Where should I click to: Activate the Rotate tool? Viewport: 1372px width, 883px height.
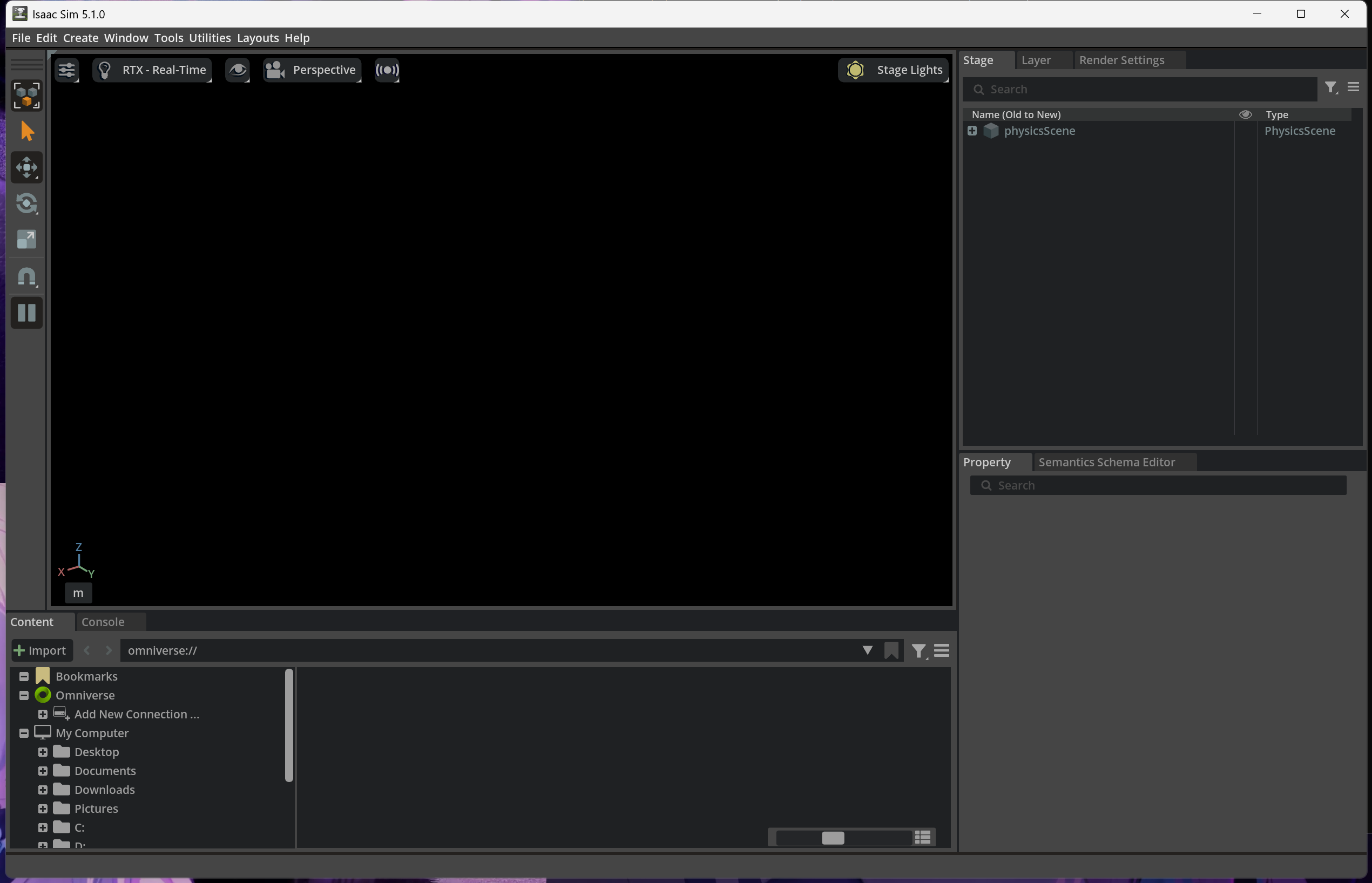pos(26,203)
